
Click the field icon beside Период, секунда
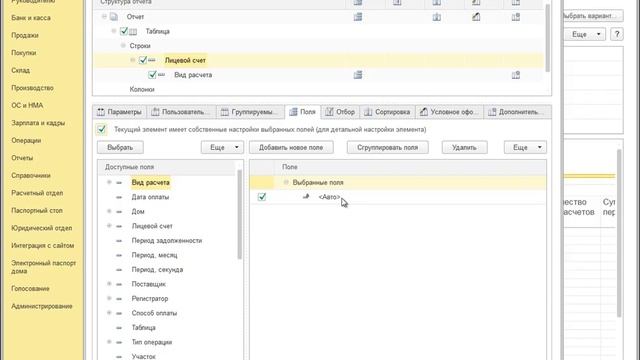coord(119,270)
